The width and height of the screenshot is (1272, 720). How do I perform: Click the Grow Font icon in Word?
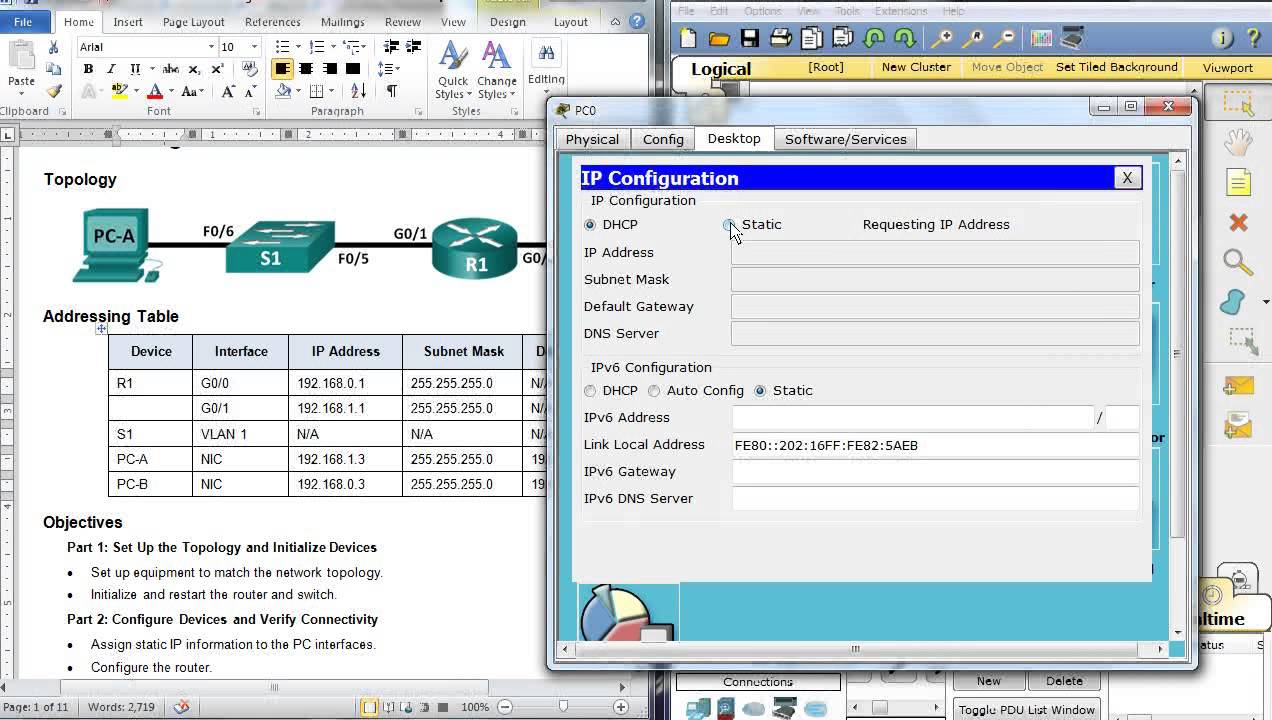point(228,92)
